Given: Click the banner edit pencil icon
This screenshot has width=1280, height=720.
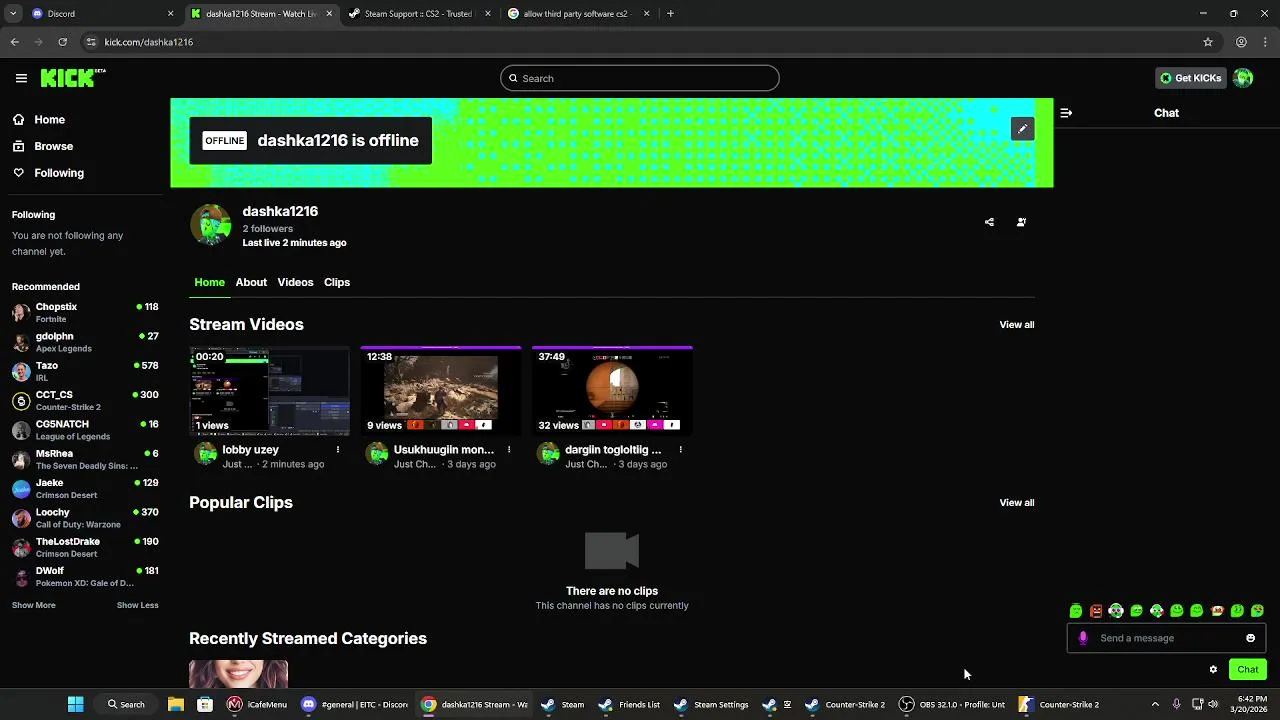Looking at the screenshot, I should pos(1022,129).
